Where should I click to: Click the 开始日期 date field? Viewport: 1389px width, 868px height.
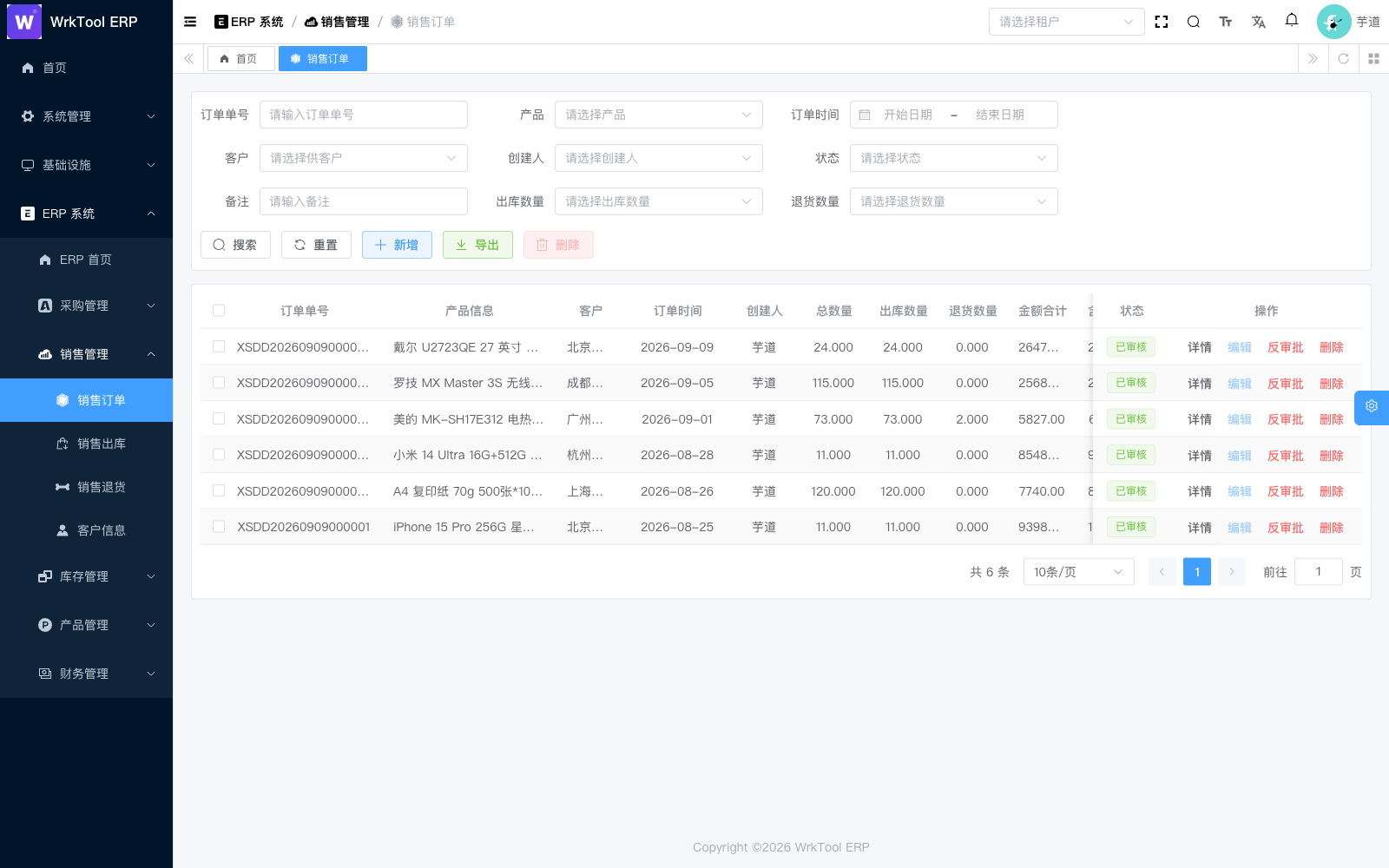908,115
